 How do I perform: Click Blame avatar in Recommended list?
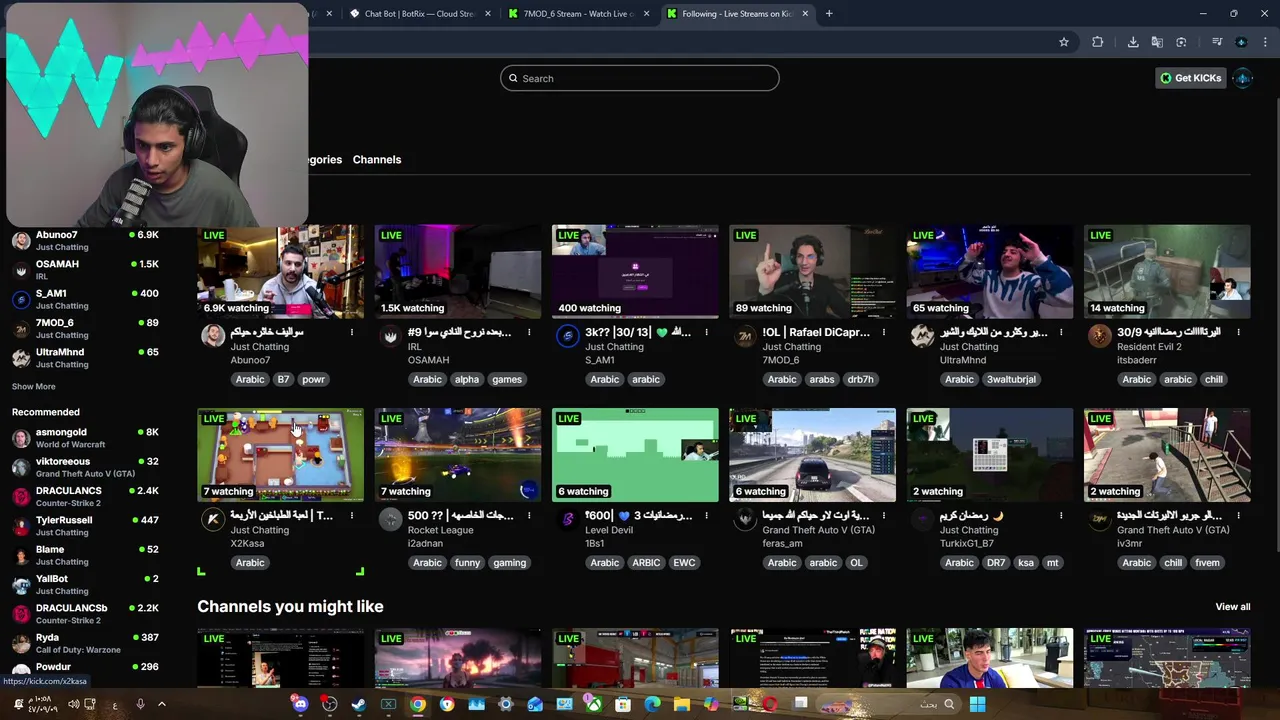coord(21,555)
